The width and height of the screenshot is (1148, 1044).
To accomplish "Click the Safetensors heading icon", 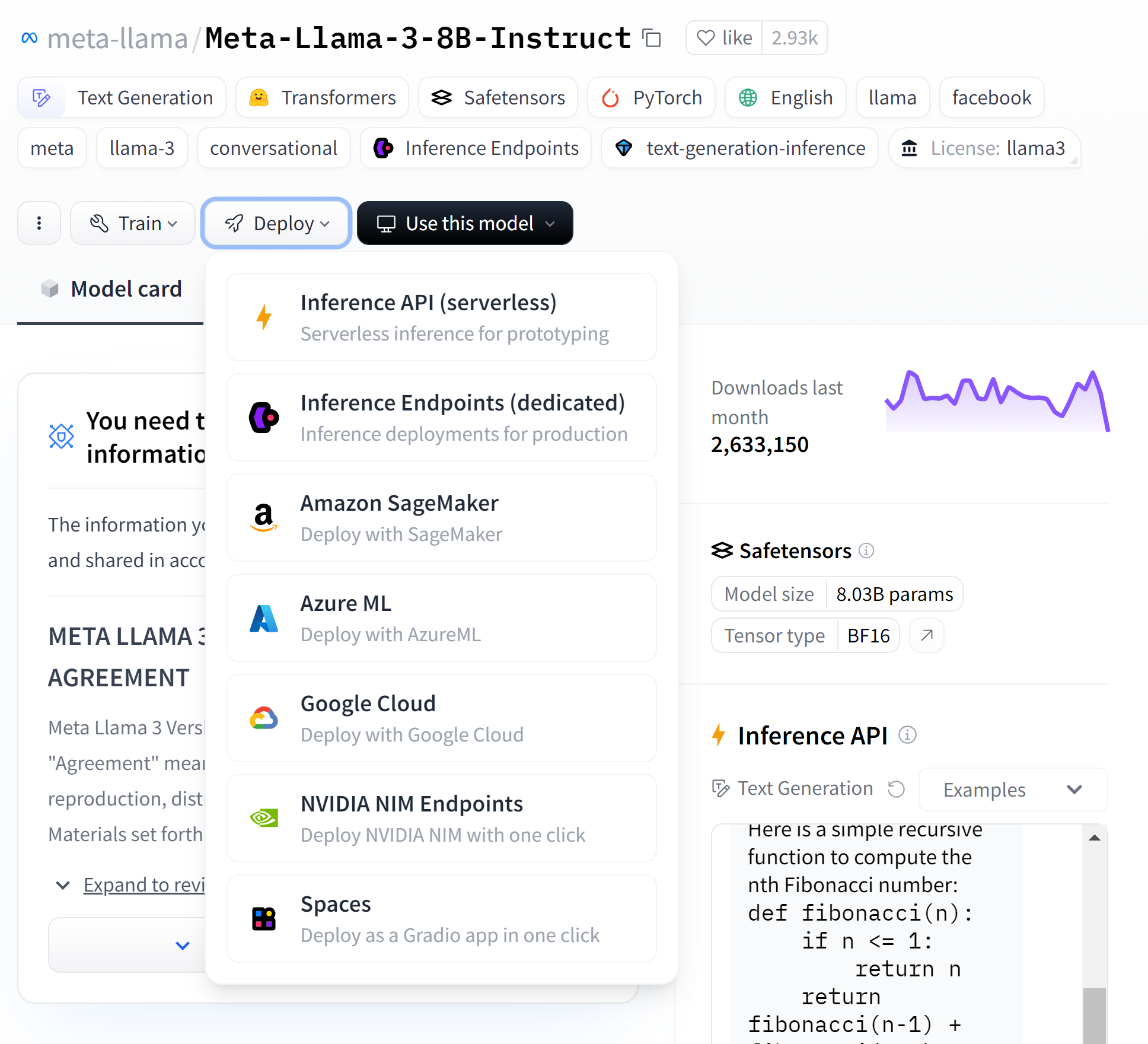I will point(722,551).
